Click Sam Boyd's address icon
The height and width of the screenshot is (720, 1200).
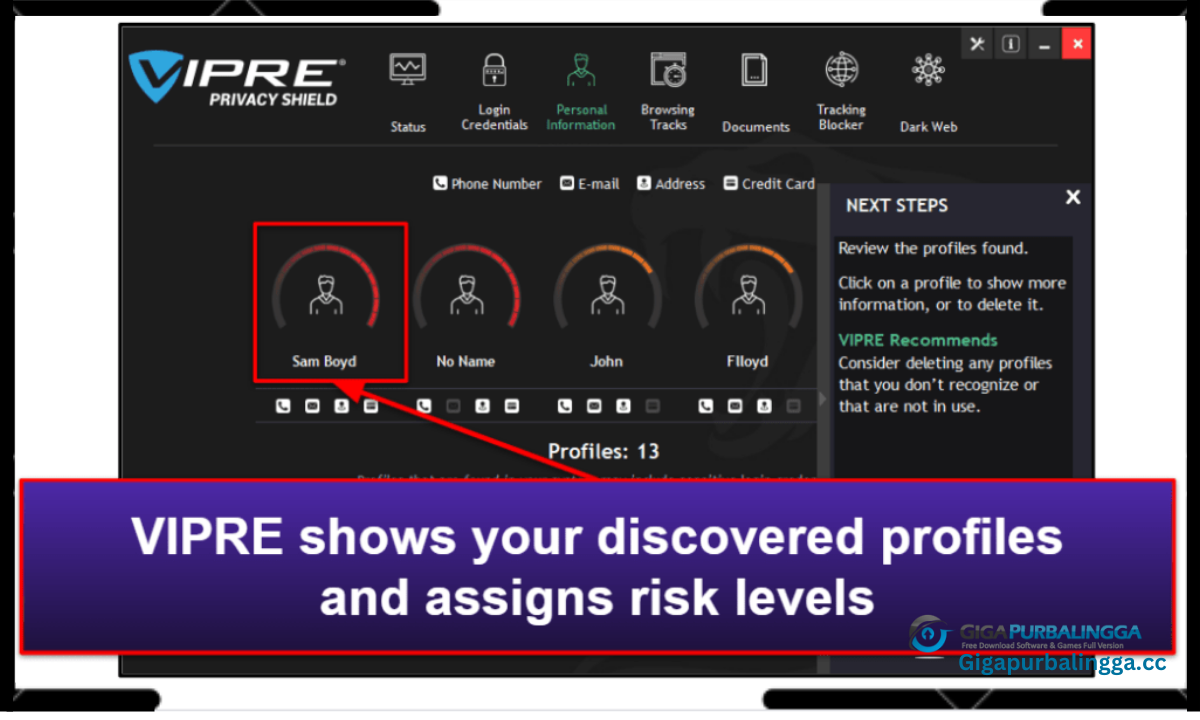pyautogui.click(x=341, y=406)
